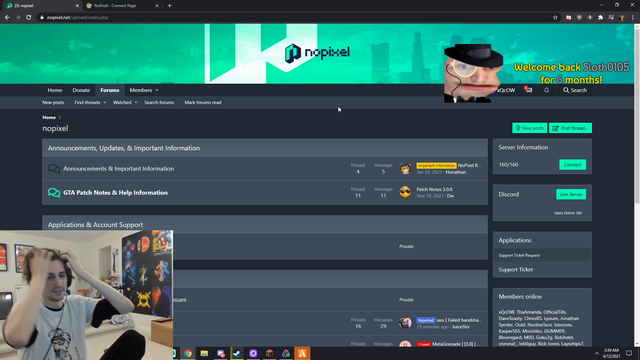
Task: Close the NoPixel Connect Page tab
Action: pos(157,6)
